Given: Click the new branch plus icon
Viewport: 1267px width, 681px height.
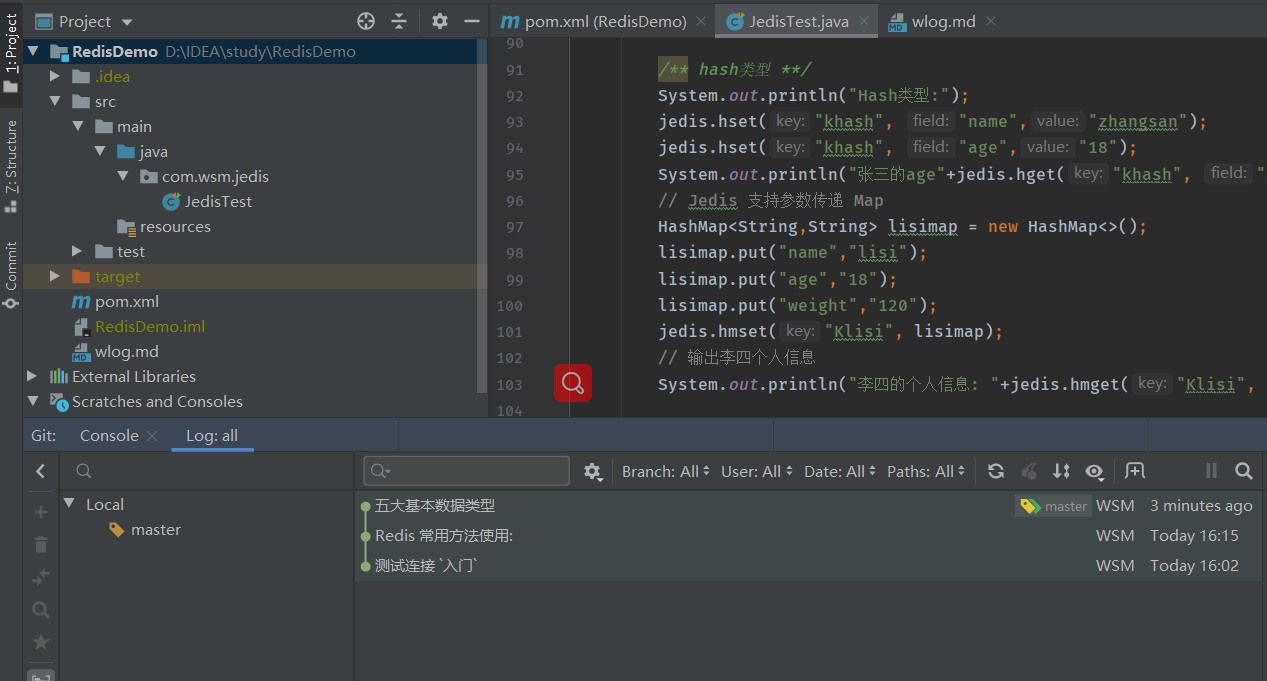Looking at the screenshot, I should click(x=41, y=512).
